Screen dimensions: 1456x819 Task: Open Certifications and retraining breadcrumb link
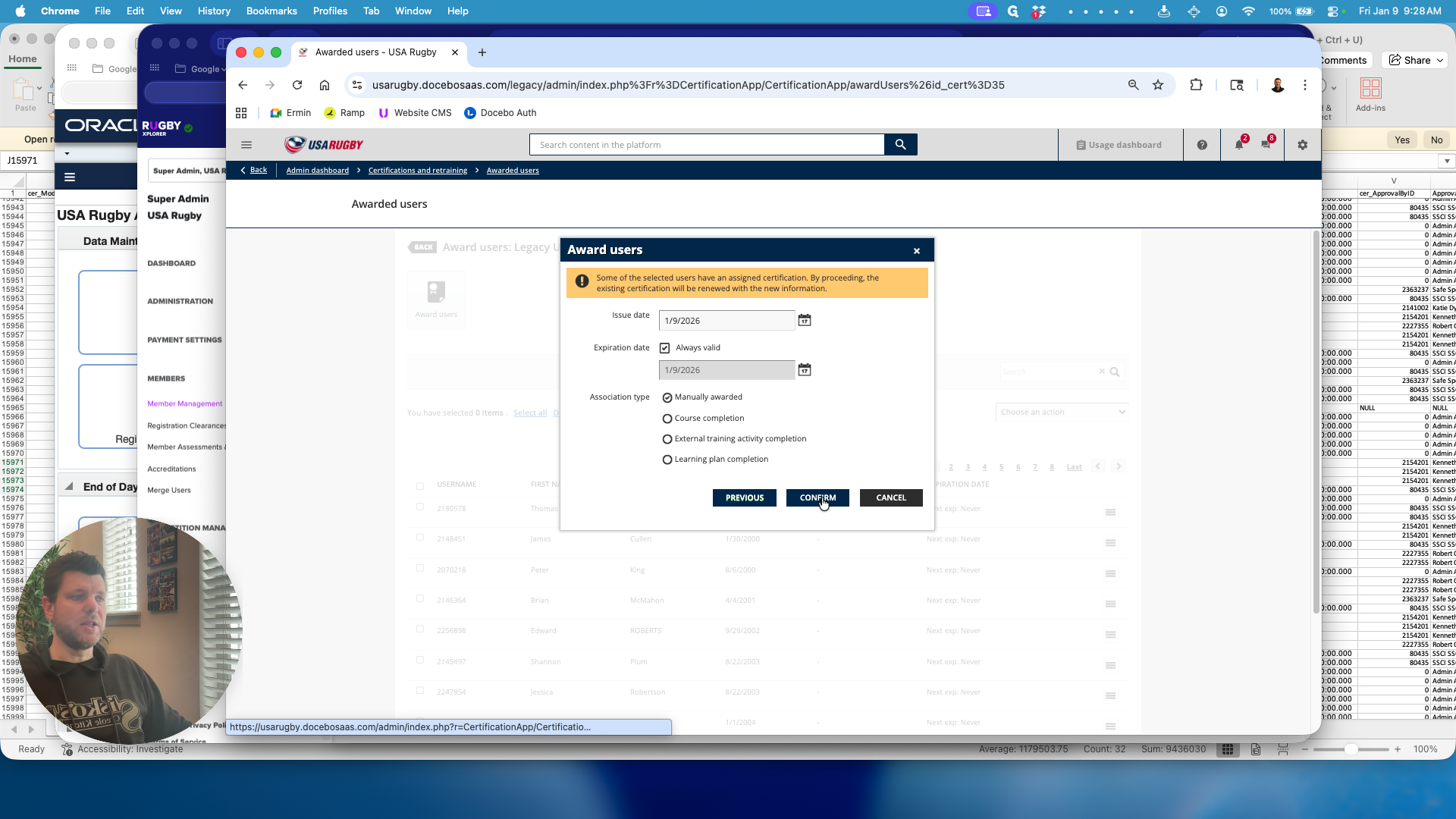click(x=418, y=171)
